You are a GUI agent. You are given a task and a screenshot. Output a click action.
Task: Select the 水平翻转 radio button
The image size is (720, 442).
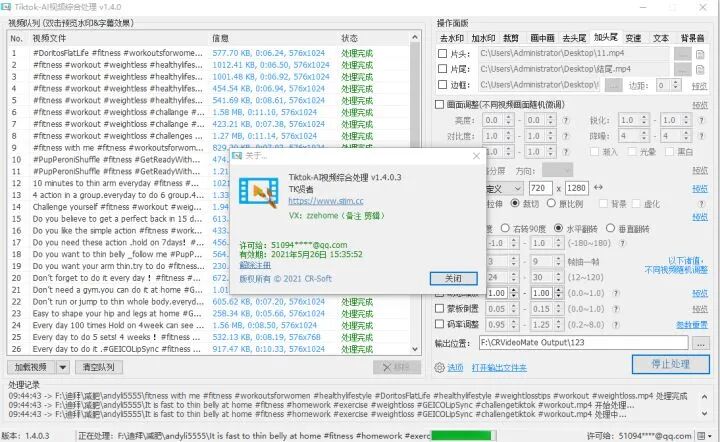pyautogui.click(x=558, y=228)
